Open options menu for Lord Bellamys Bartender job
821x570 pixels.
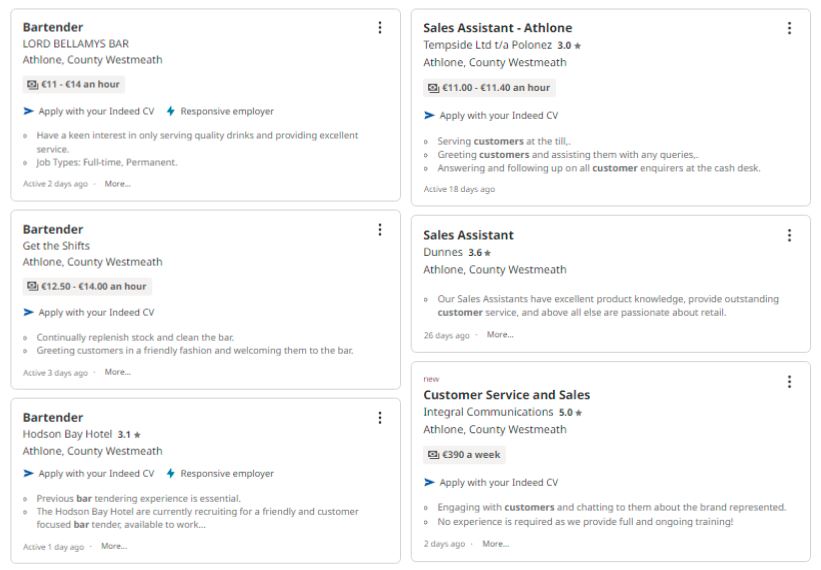(380, 28)
